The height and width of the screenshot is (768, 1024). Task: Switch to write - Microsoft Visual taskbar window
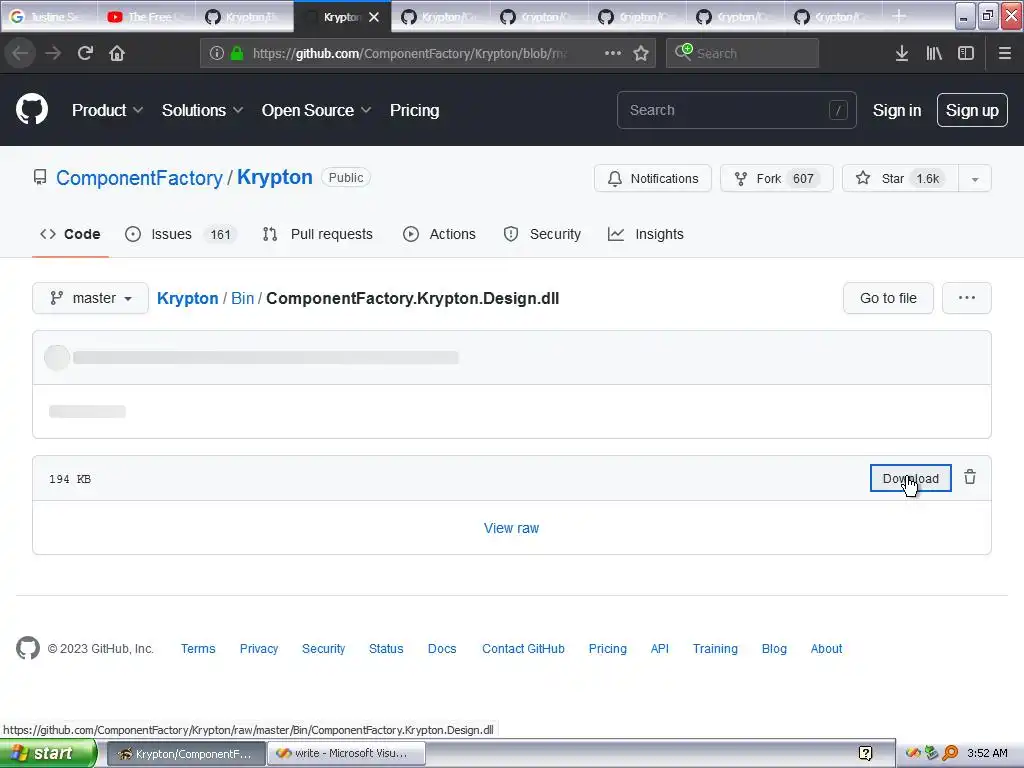pos(348,753)
